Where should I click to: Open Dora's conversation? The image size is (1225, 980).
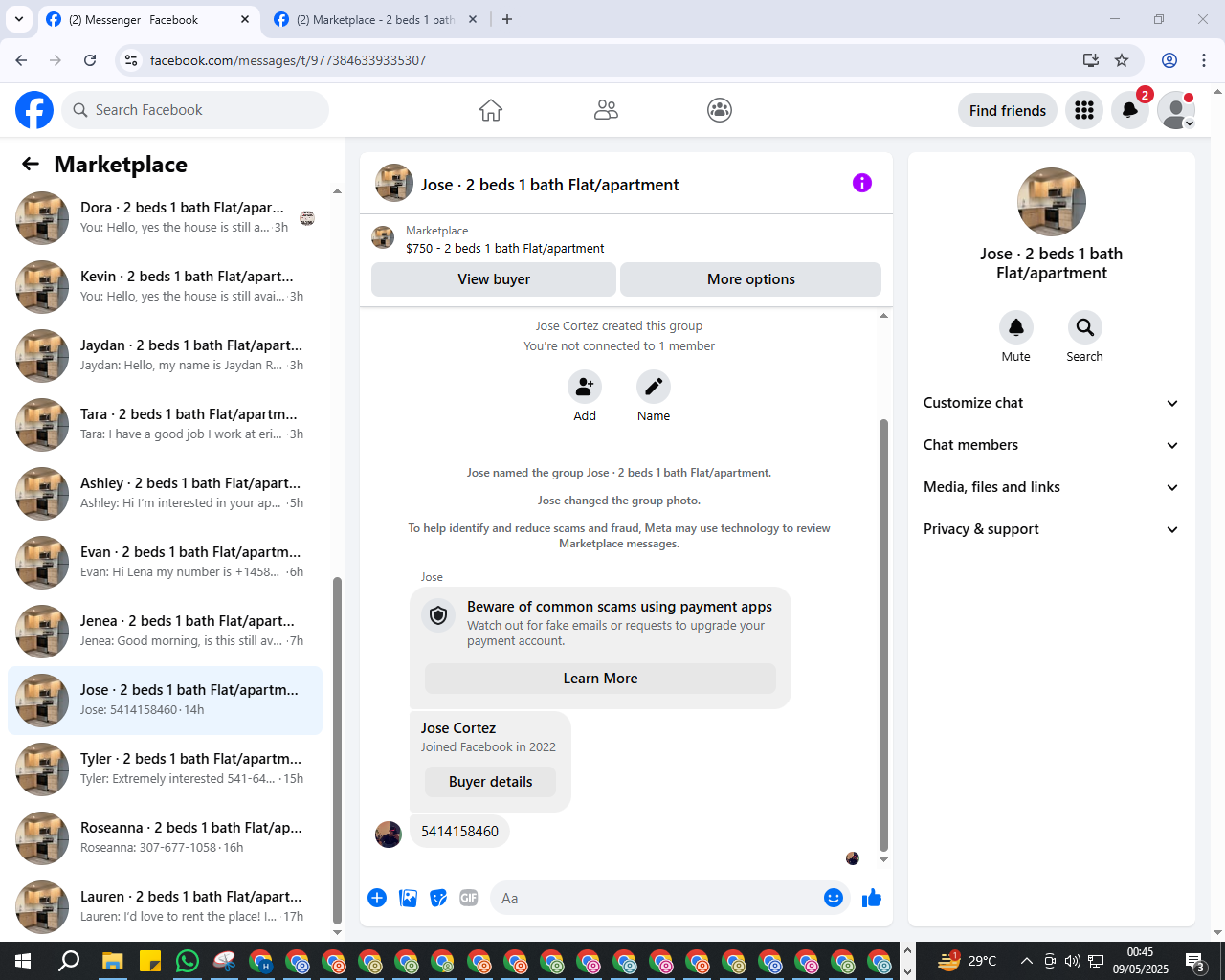point(166,218)
